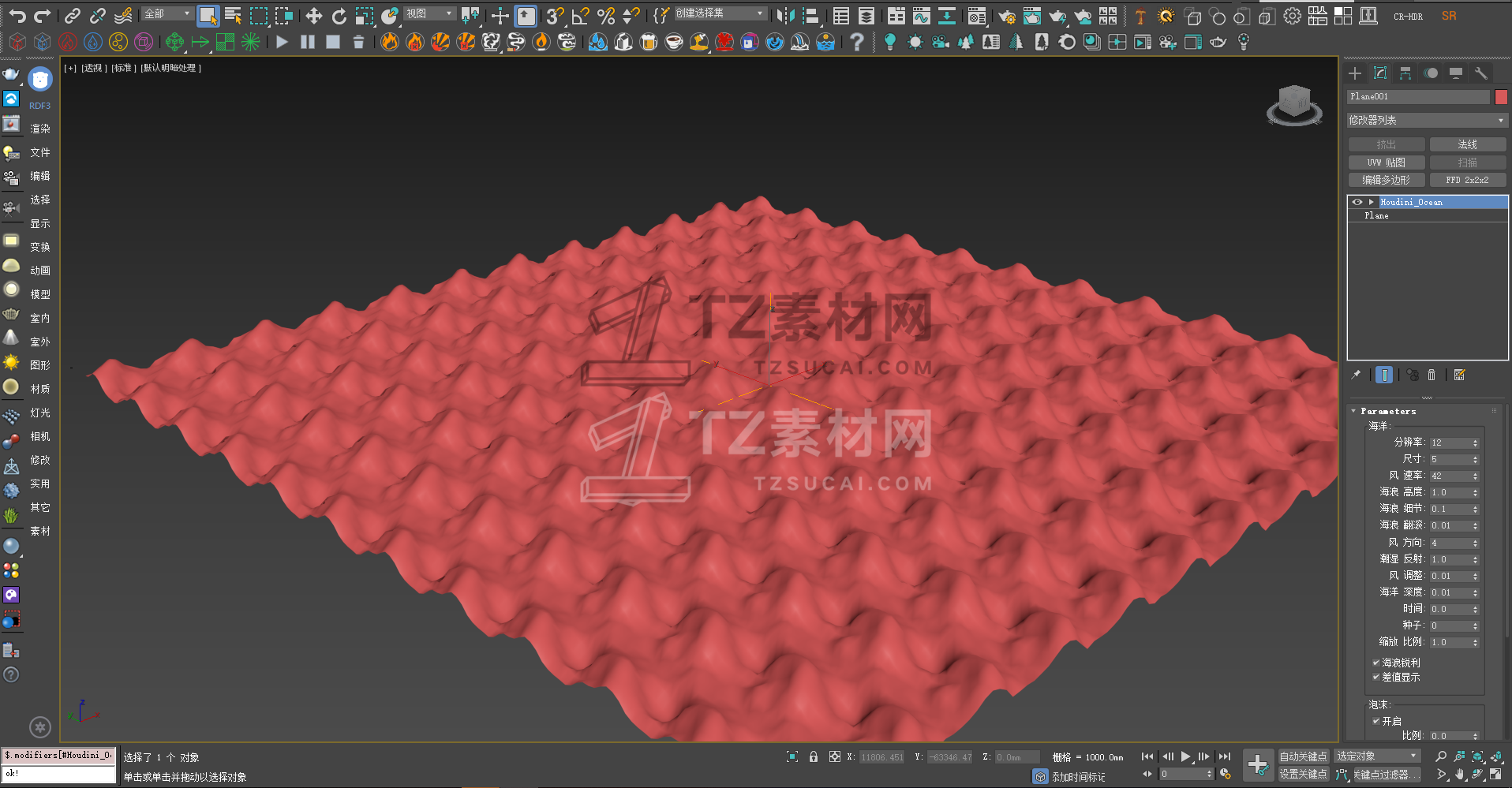Viewport: 1512px width, 788px height.
Task: Open the 渲染 sidebar menu
Action: coord(39,129)
